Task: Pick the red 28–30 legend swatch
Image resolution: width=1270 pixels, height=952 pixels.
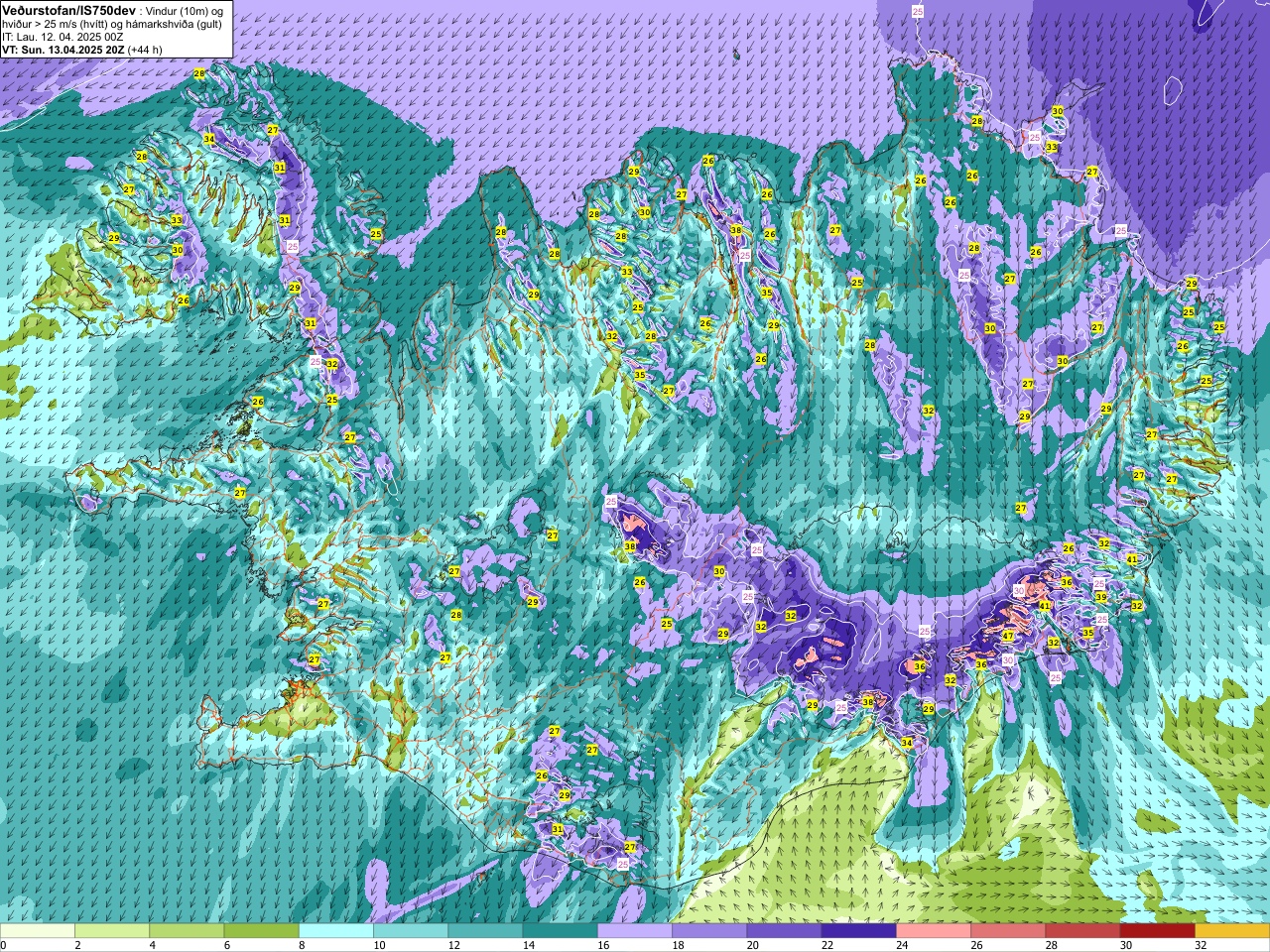Action: point(1082,931)
